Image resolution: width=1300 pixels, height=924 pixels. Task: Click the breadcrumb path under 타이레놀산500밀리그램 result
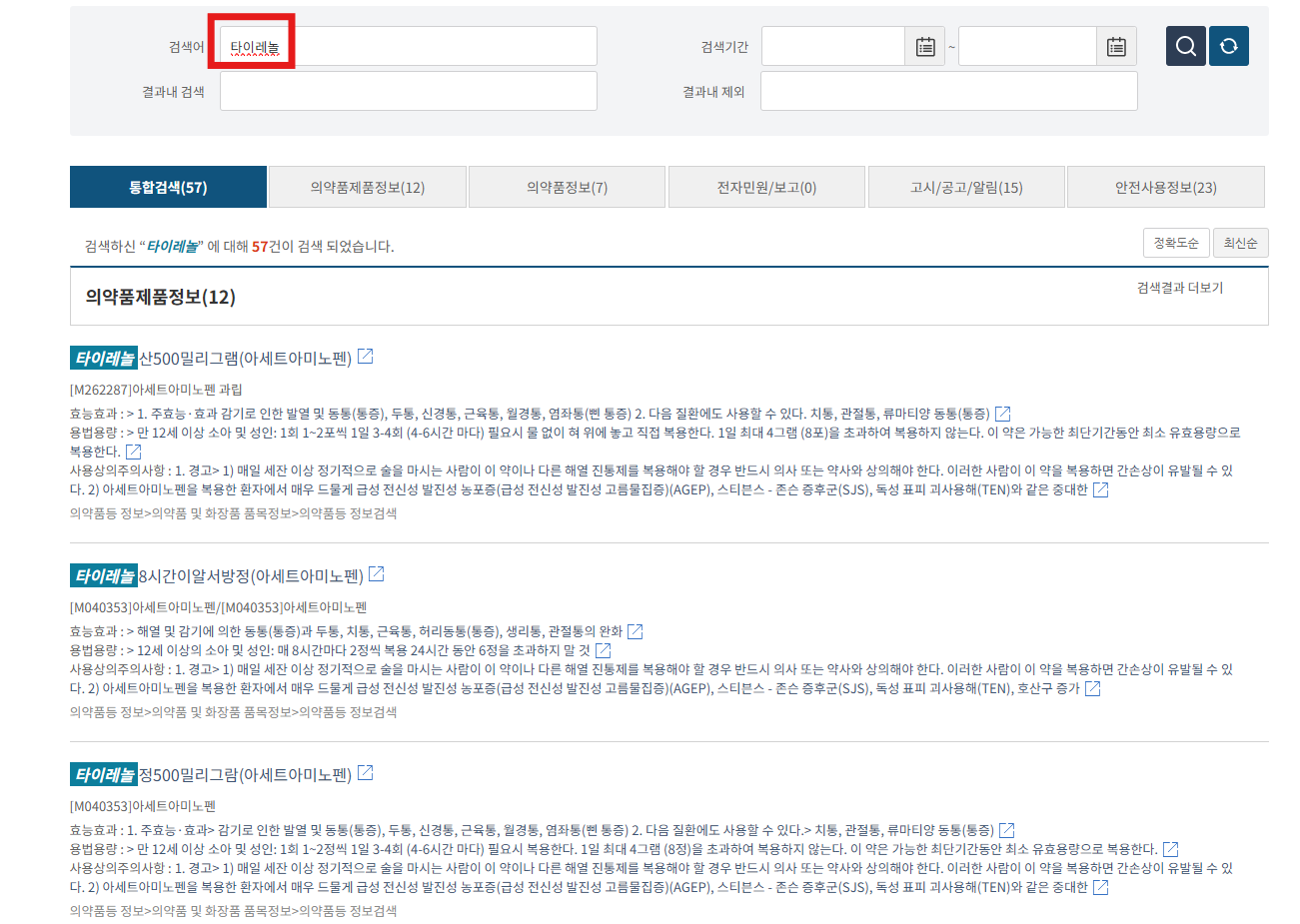pos(233,513)
